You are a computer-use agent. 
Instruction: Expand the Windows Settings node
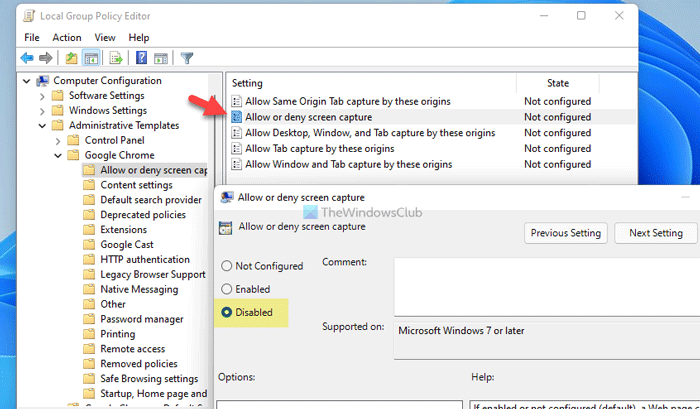pos(42,111)
